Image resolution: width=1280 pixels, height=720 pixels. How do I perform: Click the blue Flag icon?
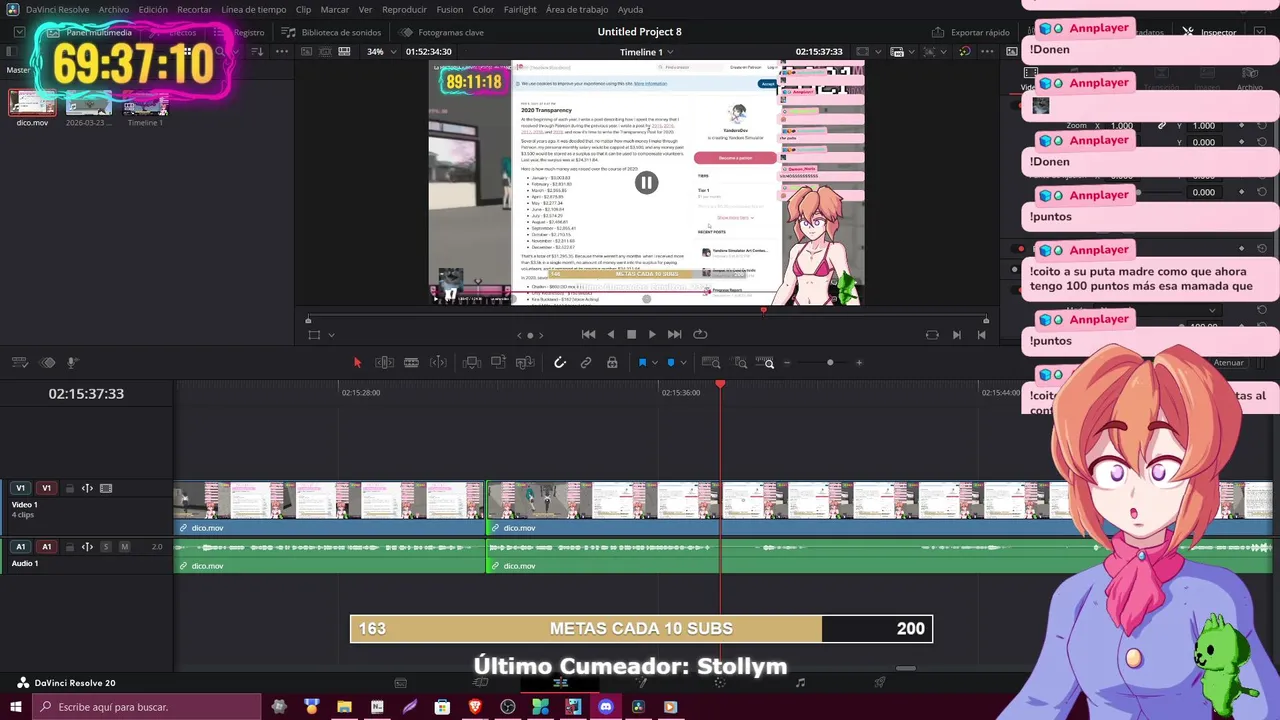click(x=642, y=363)
